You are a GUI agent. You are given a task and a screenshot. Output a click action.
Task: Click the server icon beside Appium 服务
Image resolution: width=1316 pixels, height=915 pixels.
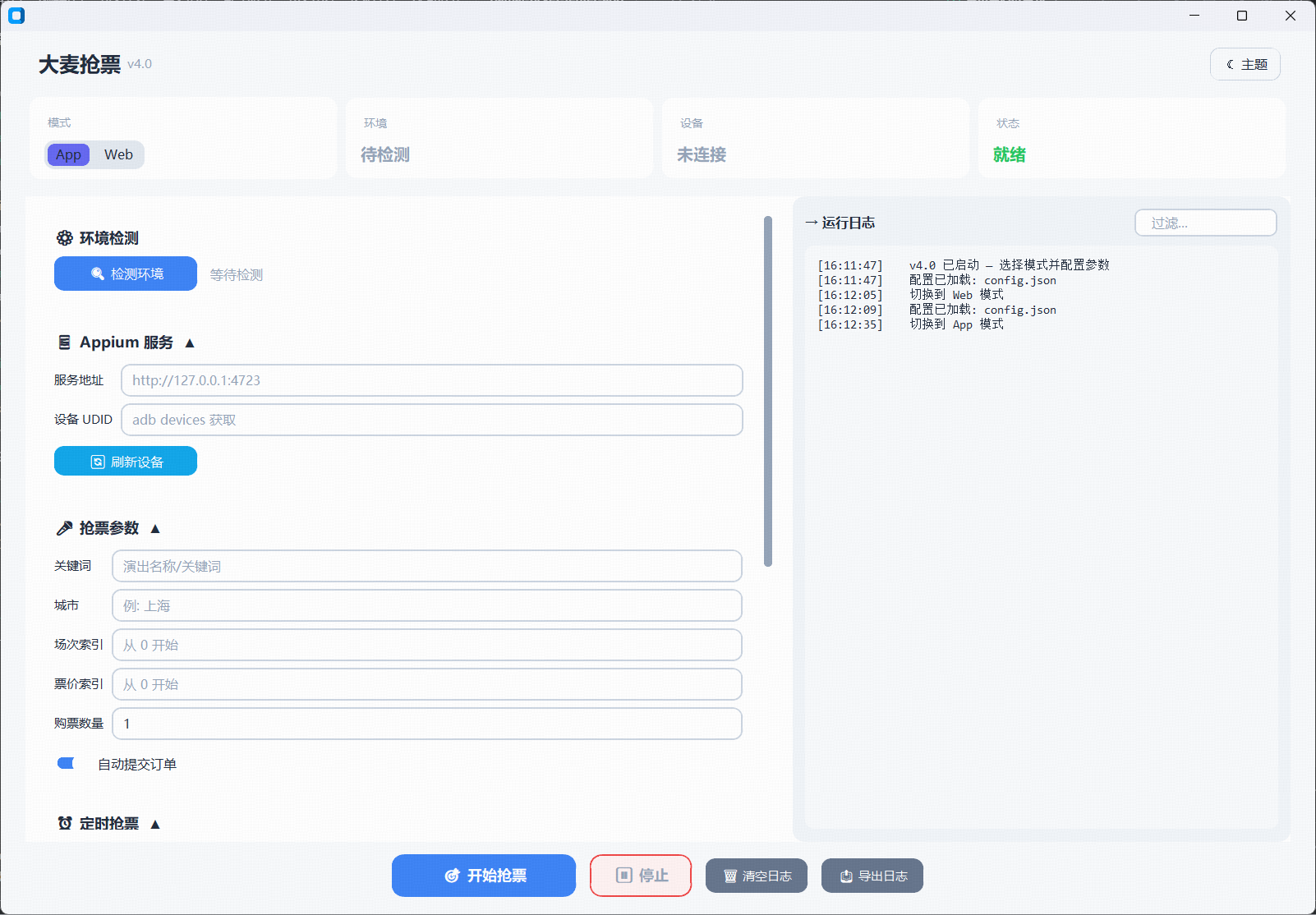(x=64, y=343)
